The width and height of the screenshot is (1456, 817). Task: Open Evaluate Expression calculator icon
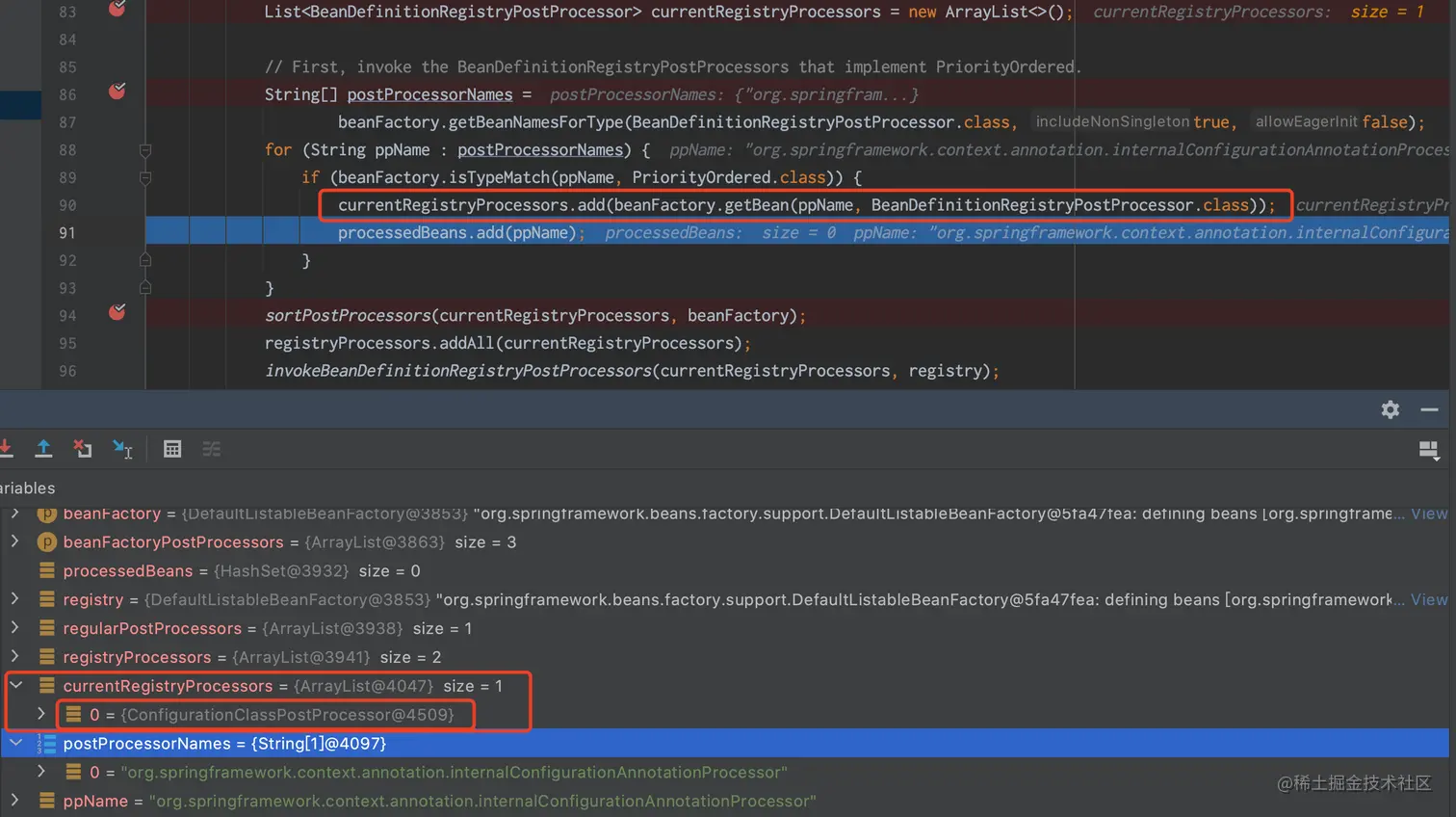pyautogui.click(x=172, y=449)
